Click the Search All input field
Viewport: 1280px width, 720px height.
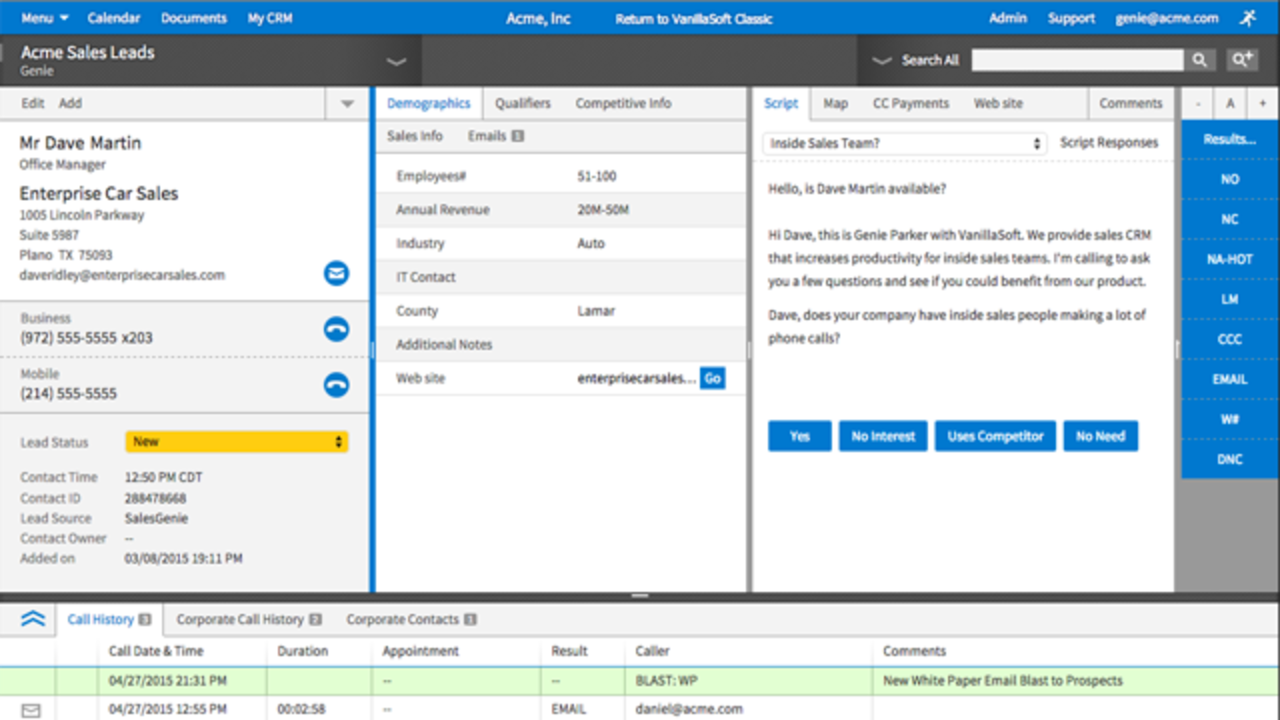click(x=1077, y=61)
